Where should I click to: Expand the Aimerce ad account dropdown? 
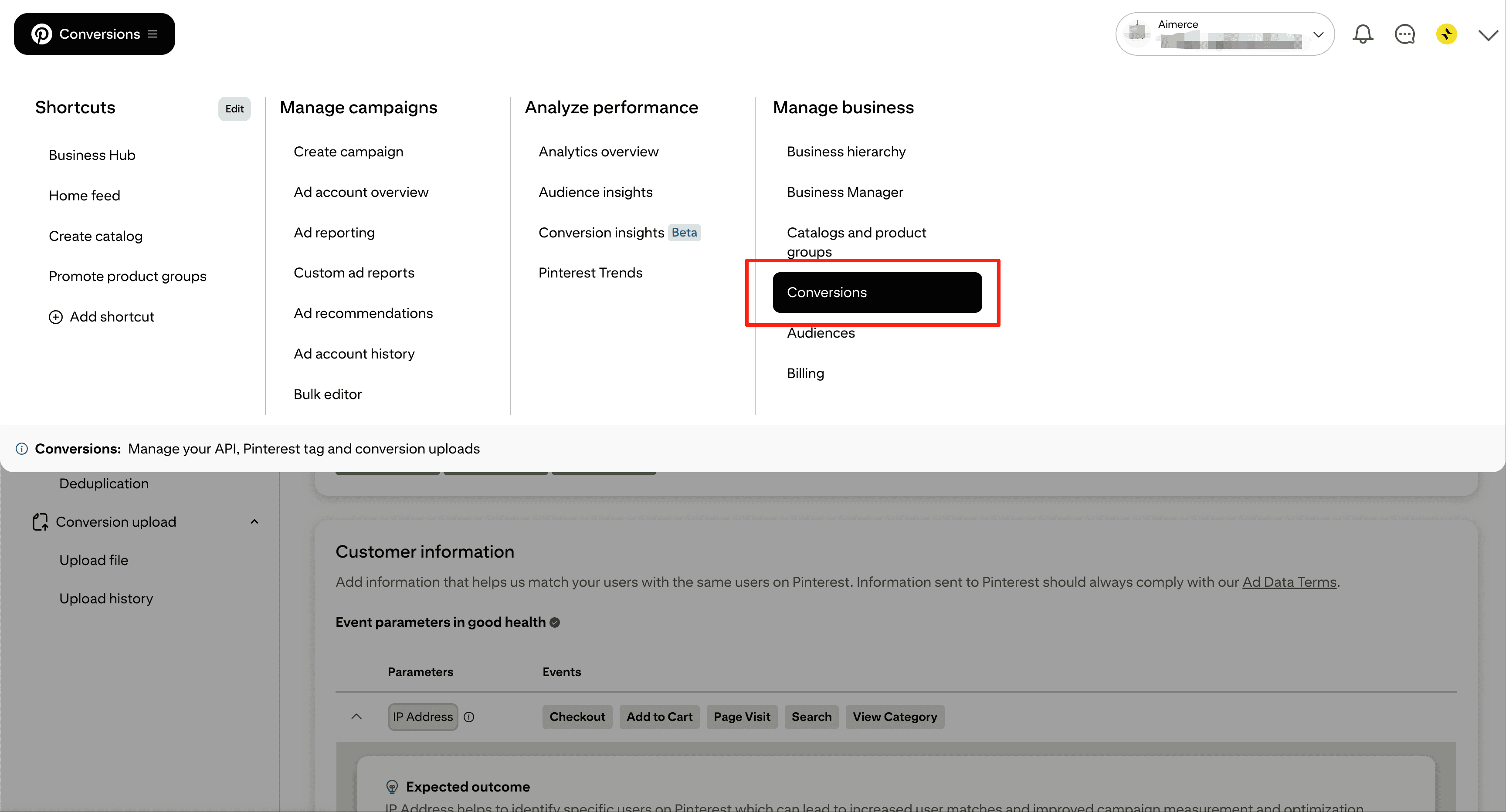click(x=1318, y=34)
